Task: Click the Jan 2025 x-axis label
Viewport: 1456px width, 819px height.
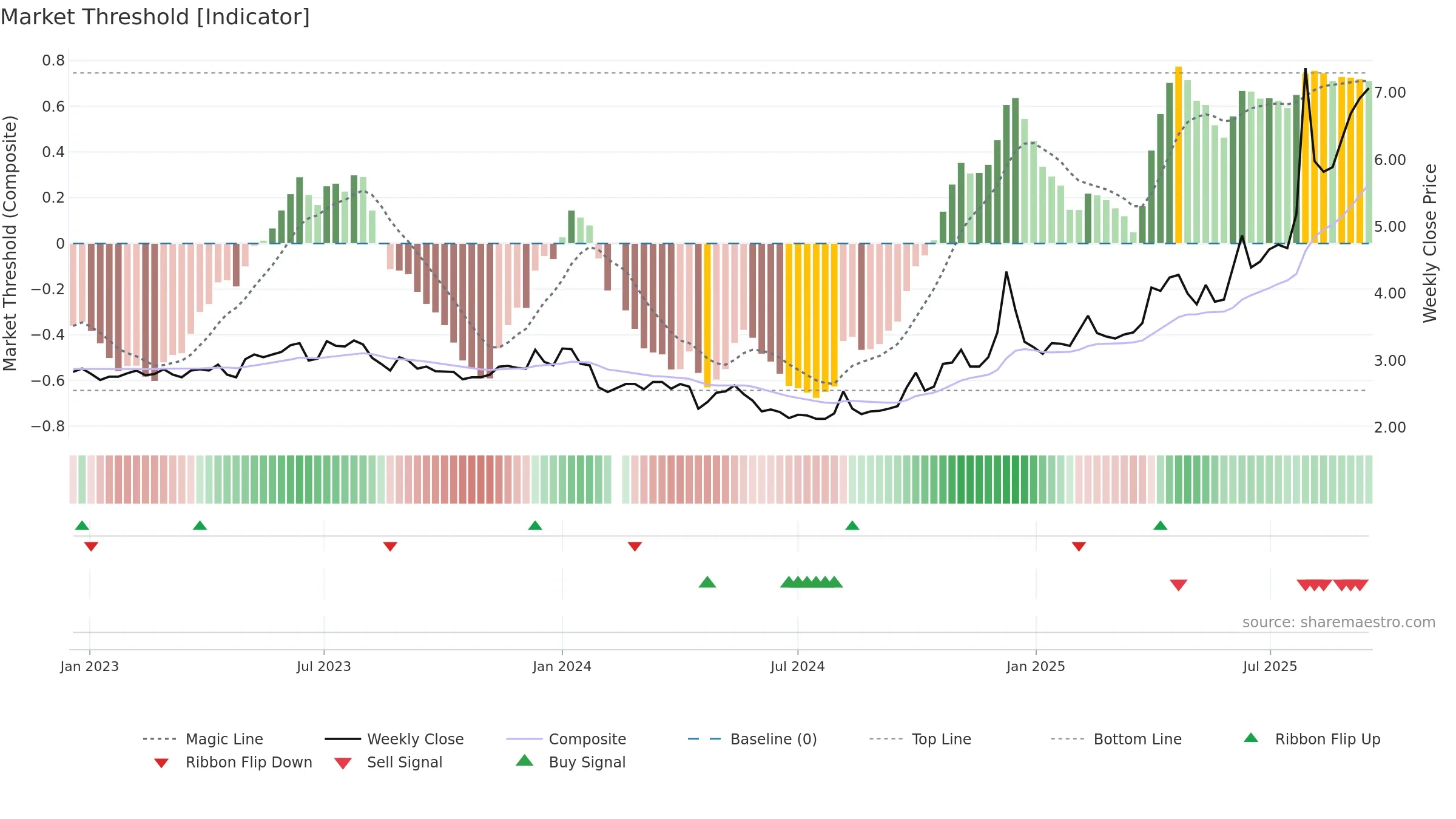Action: (x=1036, y=666)
